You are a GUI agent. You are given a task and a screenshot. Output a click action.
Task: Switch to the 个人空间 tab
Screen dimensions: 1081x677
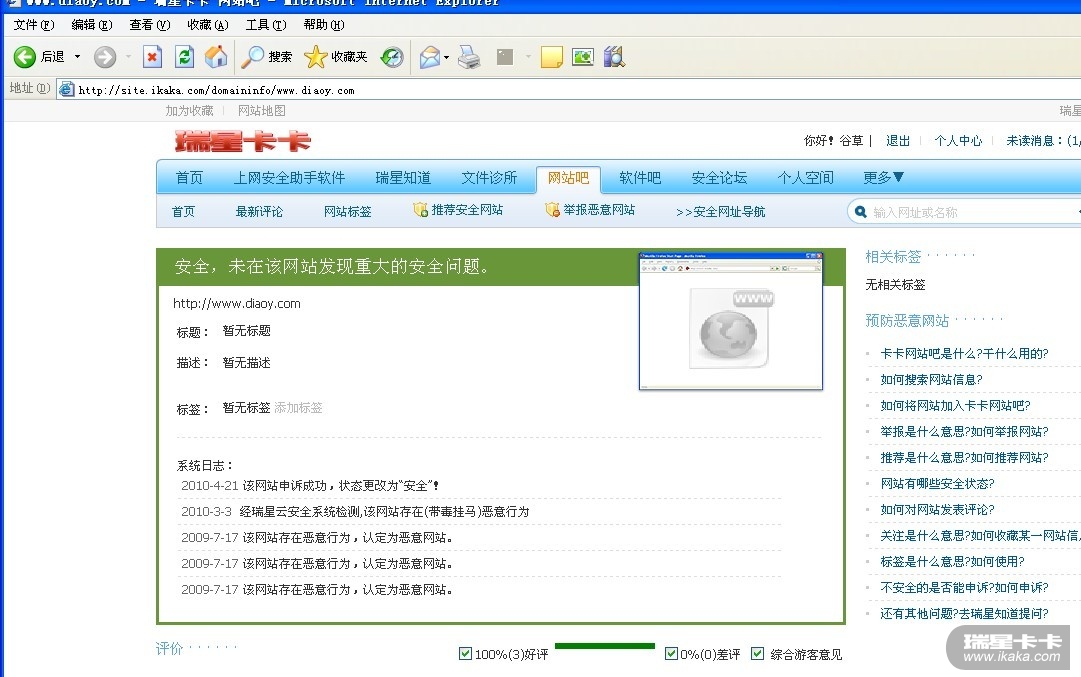pos(805,178)
